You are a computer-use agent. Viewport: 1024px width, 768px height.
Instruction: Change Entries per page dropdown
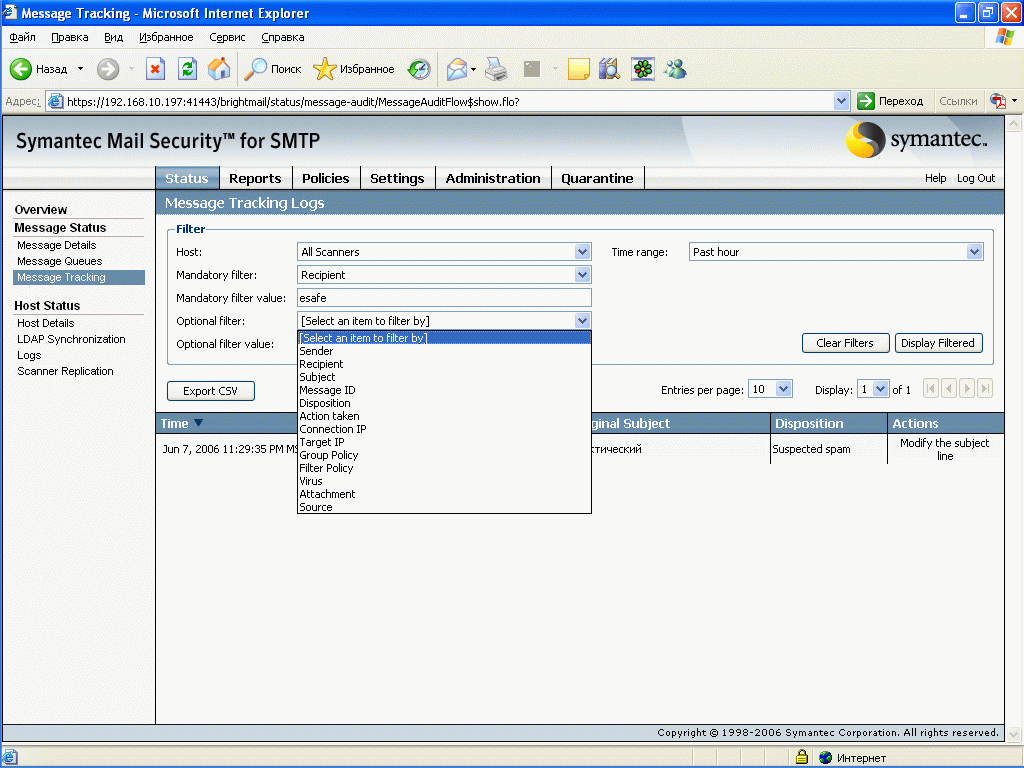(770, 389)
